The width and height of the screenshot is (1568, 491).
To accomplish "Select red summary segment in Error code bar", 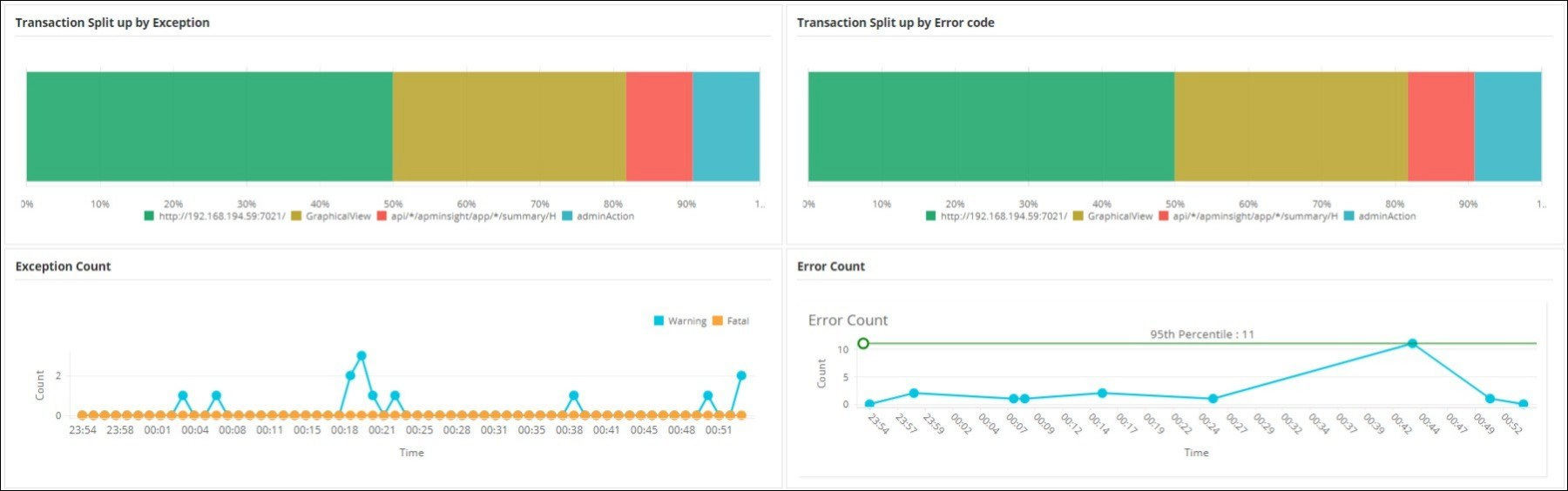I will pyautogui.click(x=1442, y=126).
